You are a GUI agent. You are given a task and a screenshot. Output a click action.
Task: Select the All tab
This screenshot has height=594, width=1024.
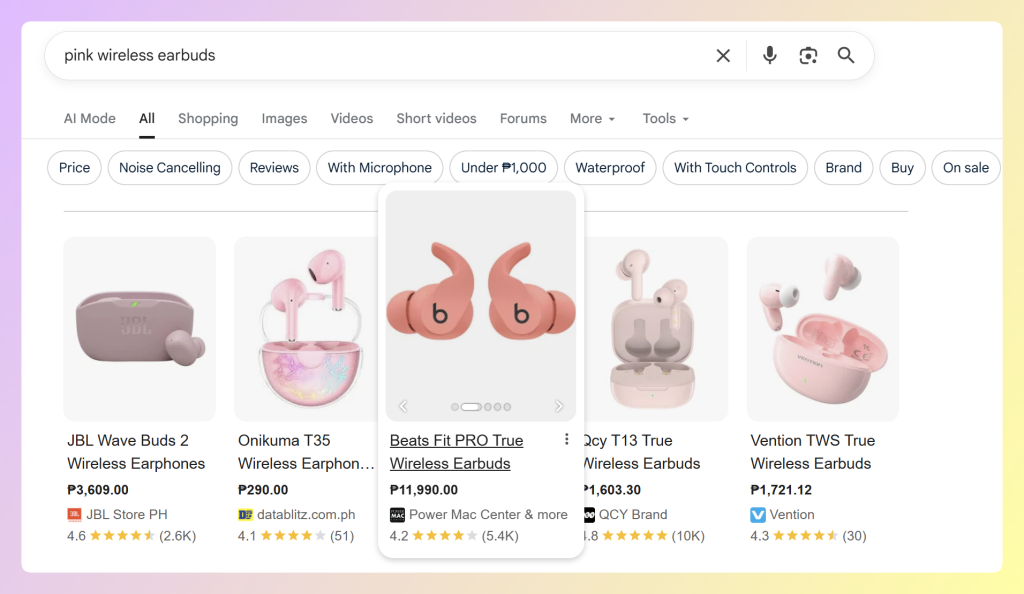(147, 118)
